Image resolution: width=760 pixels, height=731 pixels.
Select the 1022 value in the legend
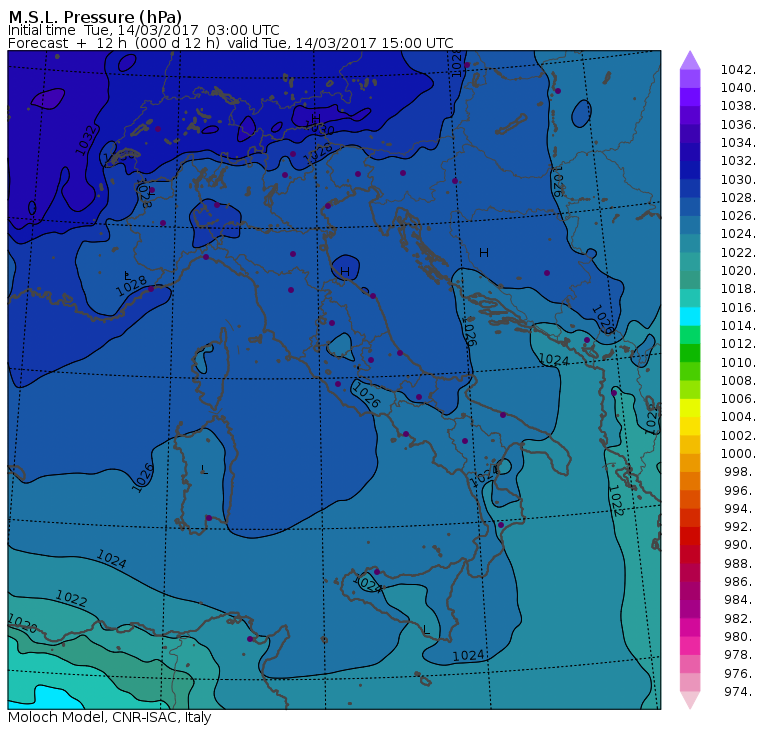[x=738, y=253]
